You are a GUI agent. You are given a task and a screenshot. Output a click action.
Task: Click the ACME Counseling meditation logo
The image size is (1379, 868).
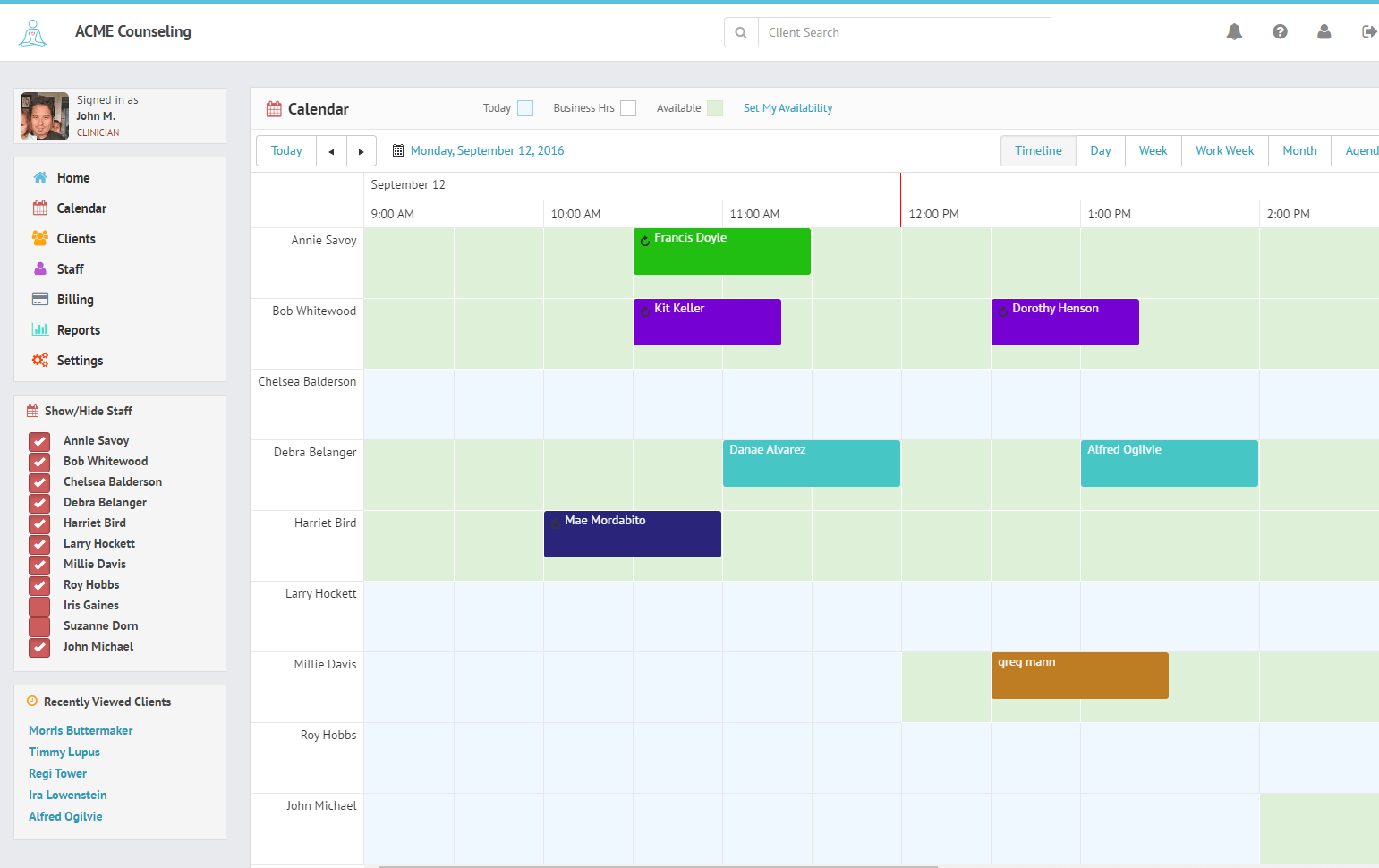tap(33, 33)
